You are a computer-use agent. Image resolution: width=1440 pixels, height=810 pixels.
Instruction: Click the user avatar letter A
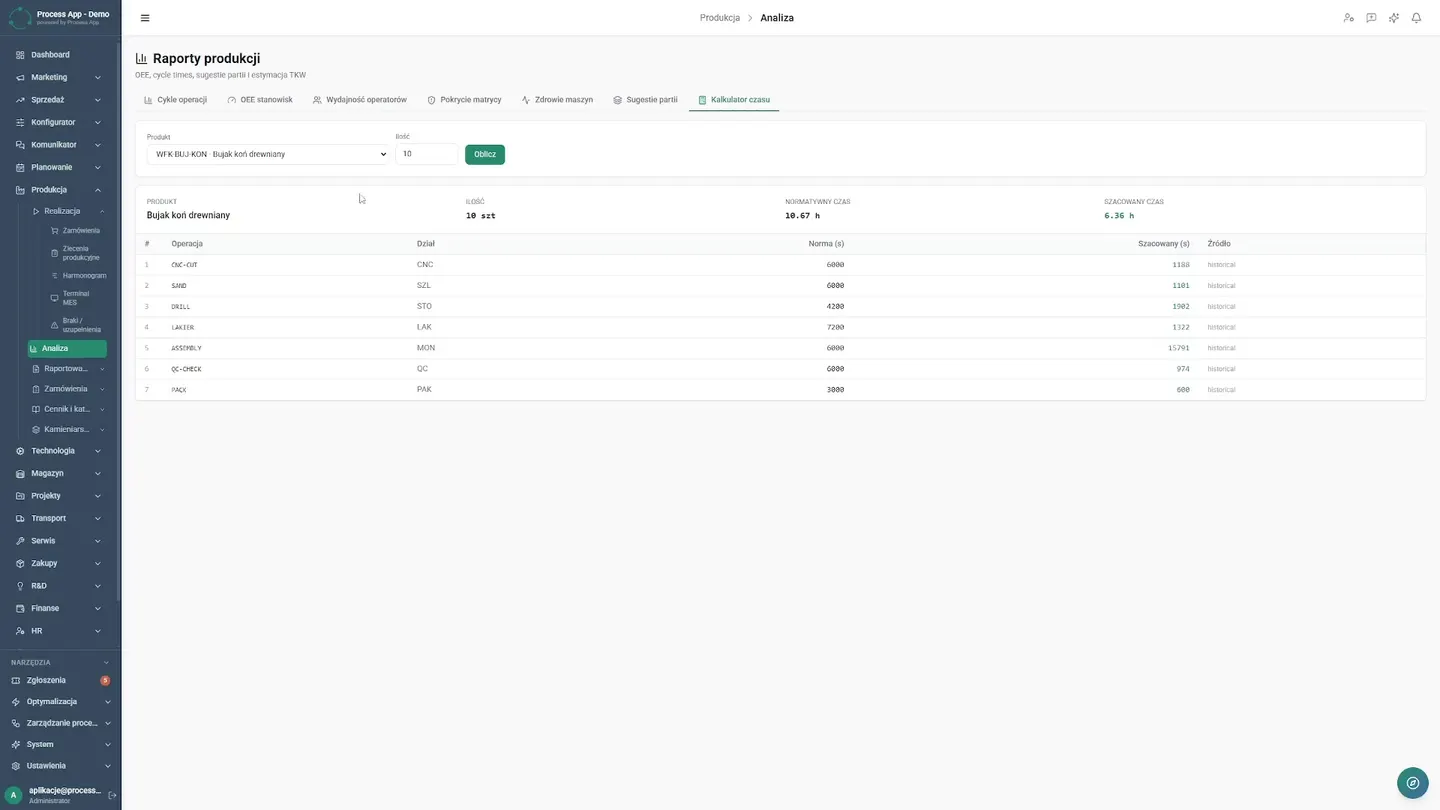coord(13,795)
